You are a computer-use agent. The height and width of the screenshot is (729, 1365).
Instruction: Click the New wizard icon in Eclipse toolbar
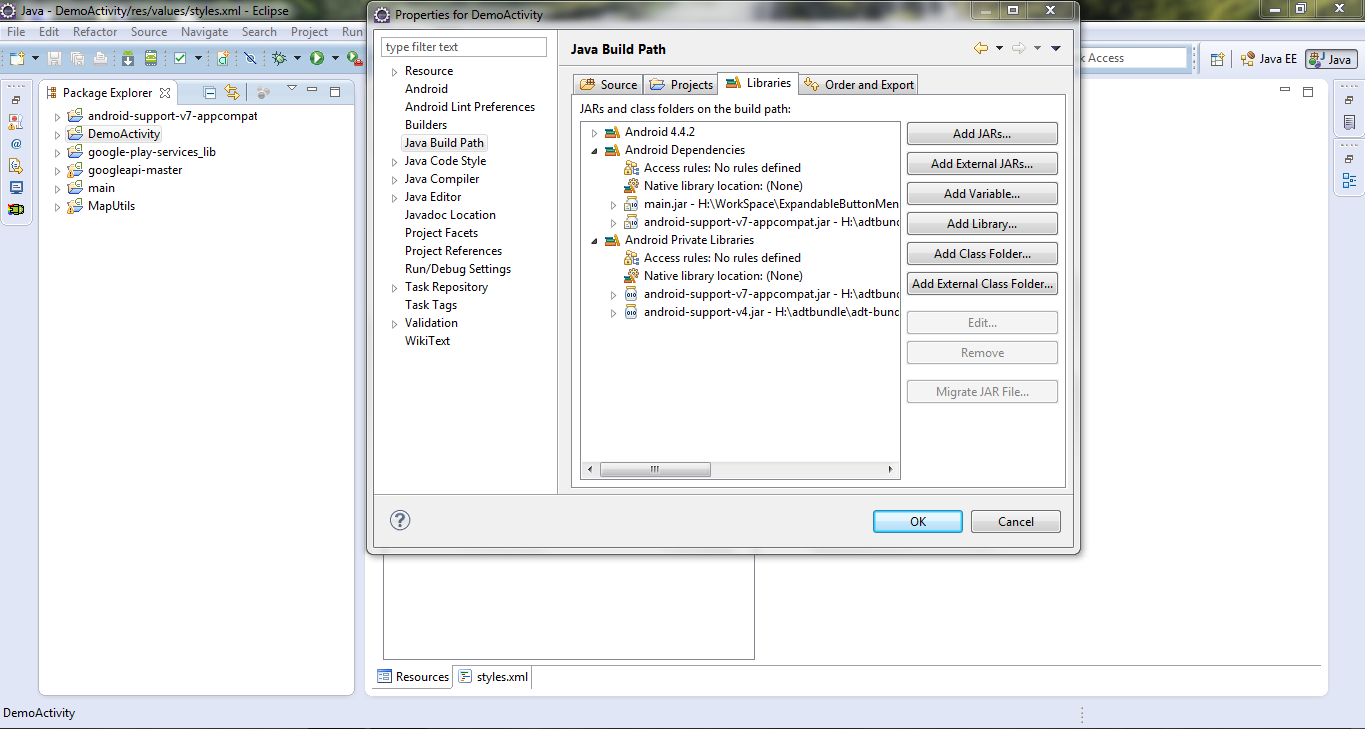click(x=17, y=58)
